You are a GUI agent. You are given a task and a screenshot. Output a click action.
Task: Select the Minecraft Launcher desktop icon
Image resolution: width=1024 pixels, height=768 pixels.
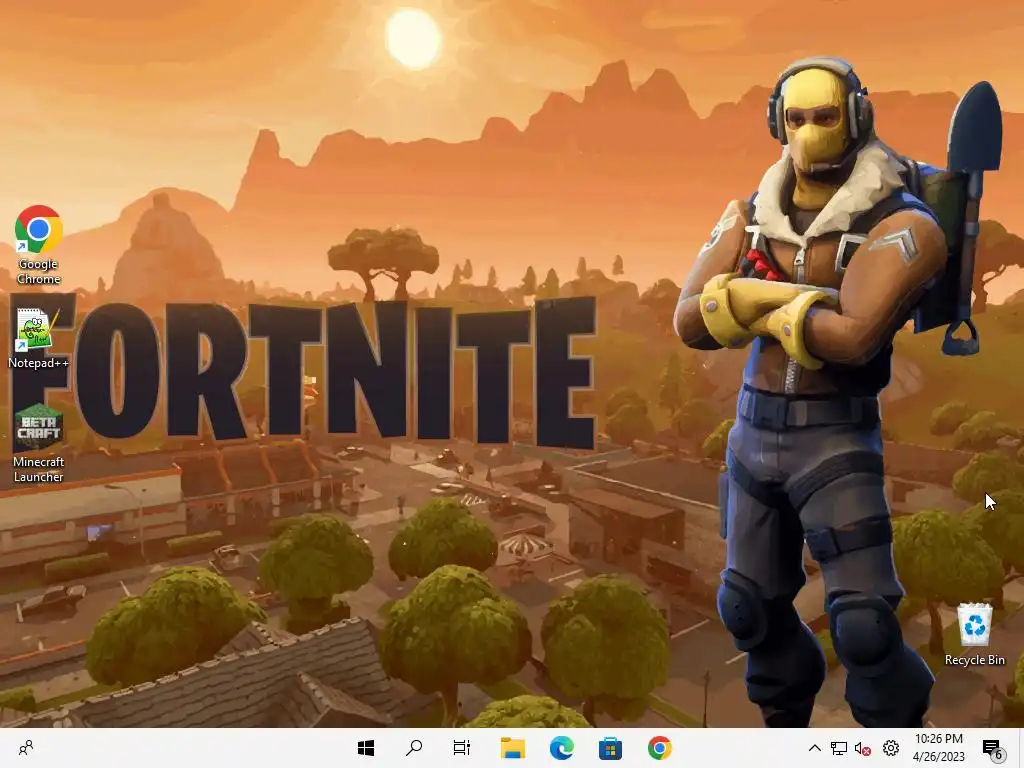click(39, 444)
